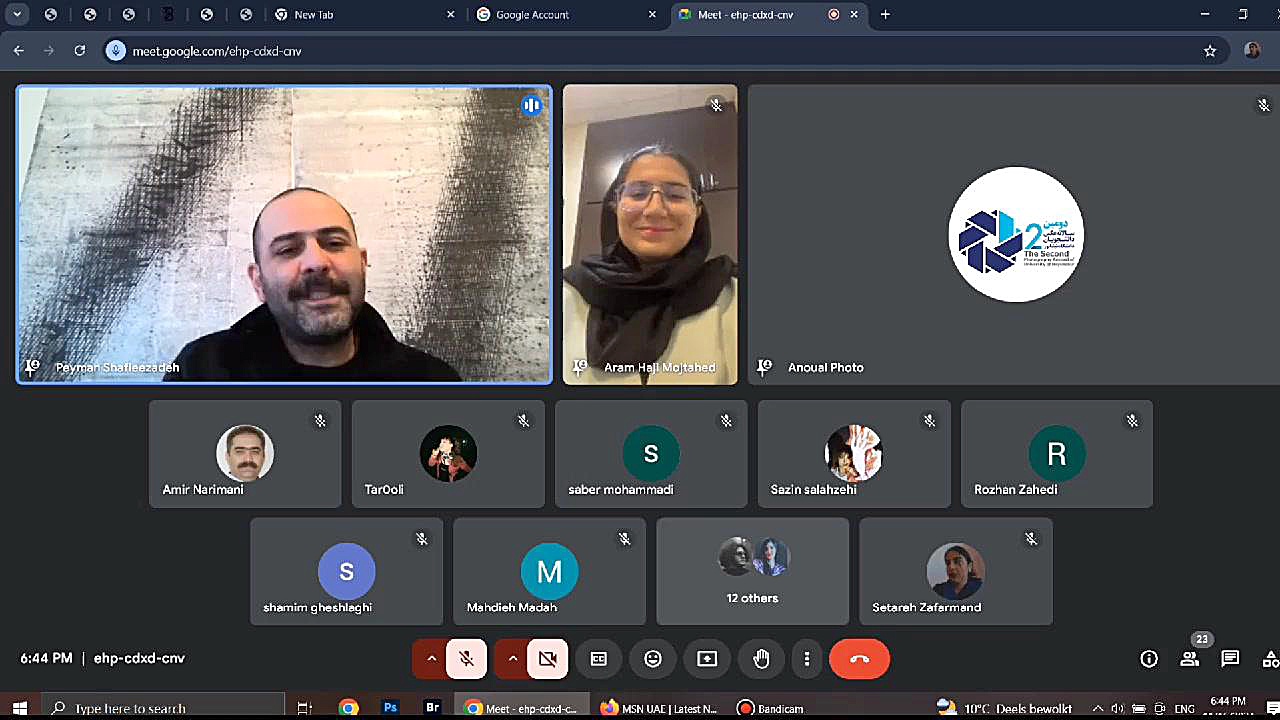Open Task View in the taskbar

pyautogui.click(x=304, y=708)
